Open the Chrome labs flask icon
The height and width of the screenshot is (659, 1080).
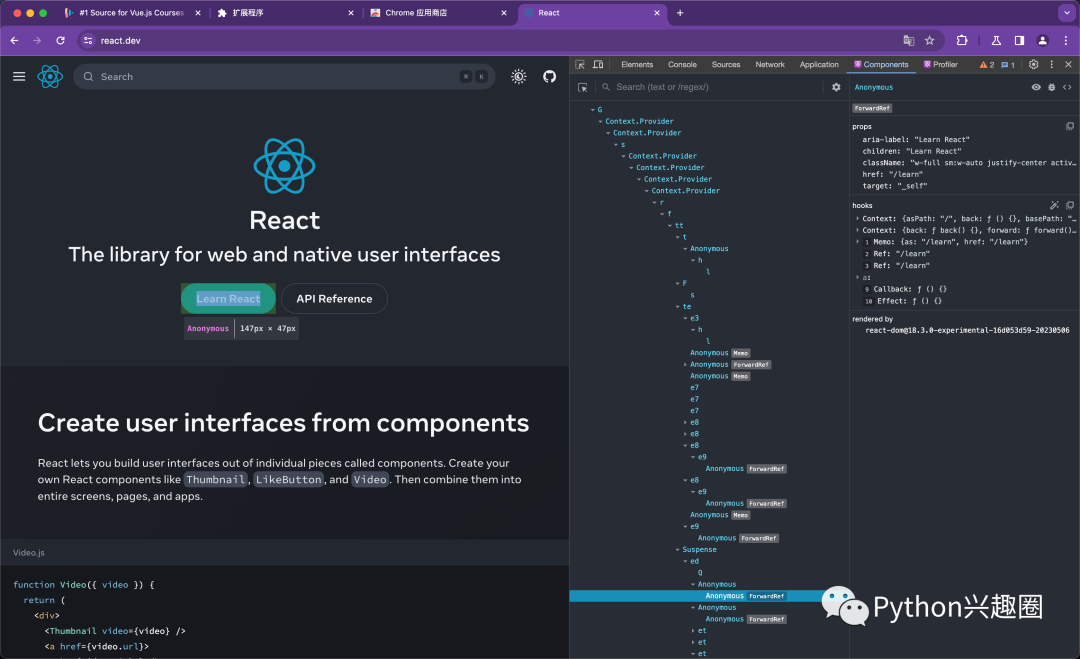pos(996,41)
